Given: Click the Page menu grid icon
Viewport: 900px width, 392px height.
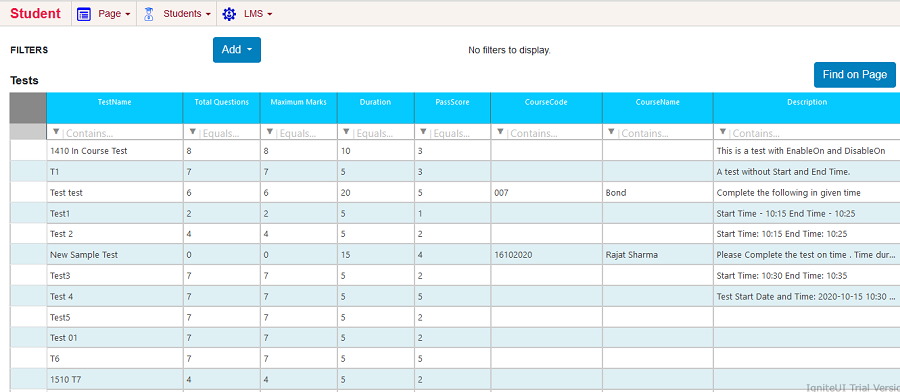Looking at the screenshot, I should coord(84,14).
